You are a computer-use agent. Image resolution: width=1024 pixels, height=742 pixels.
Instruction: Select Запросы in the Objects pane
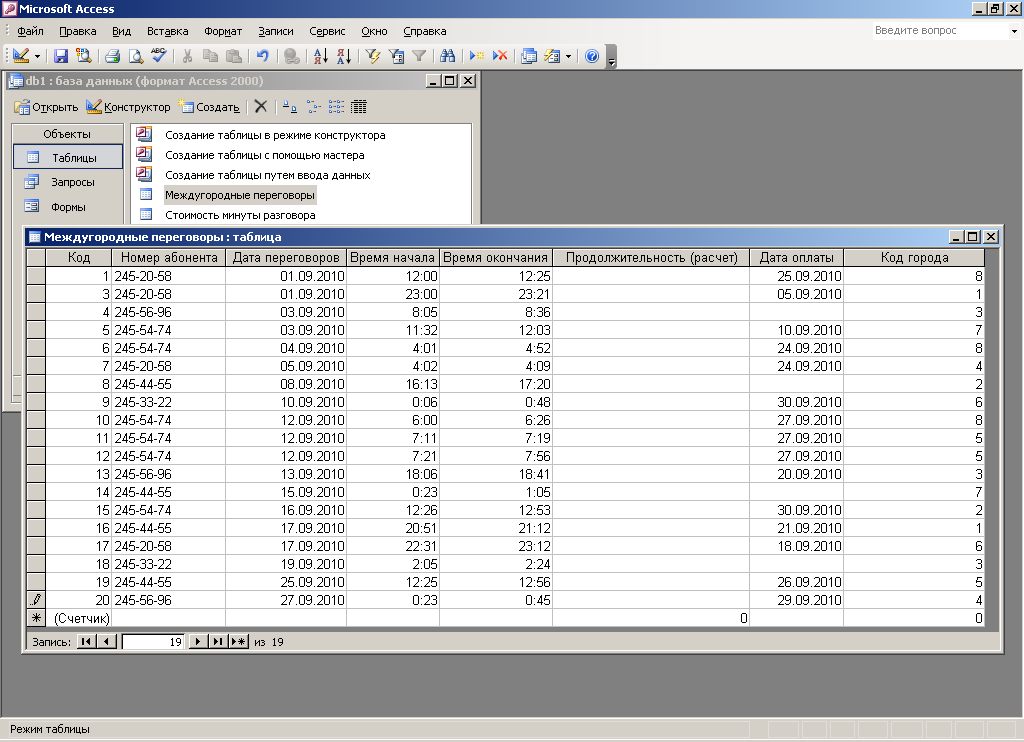coord(68,182)
